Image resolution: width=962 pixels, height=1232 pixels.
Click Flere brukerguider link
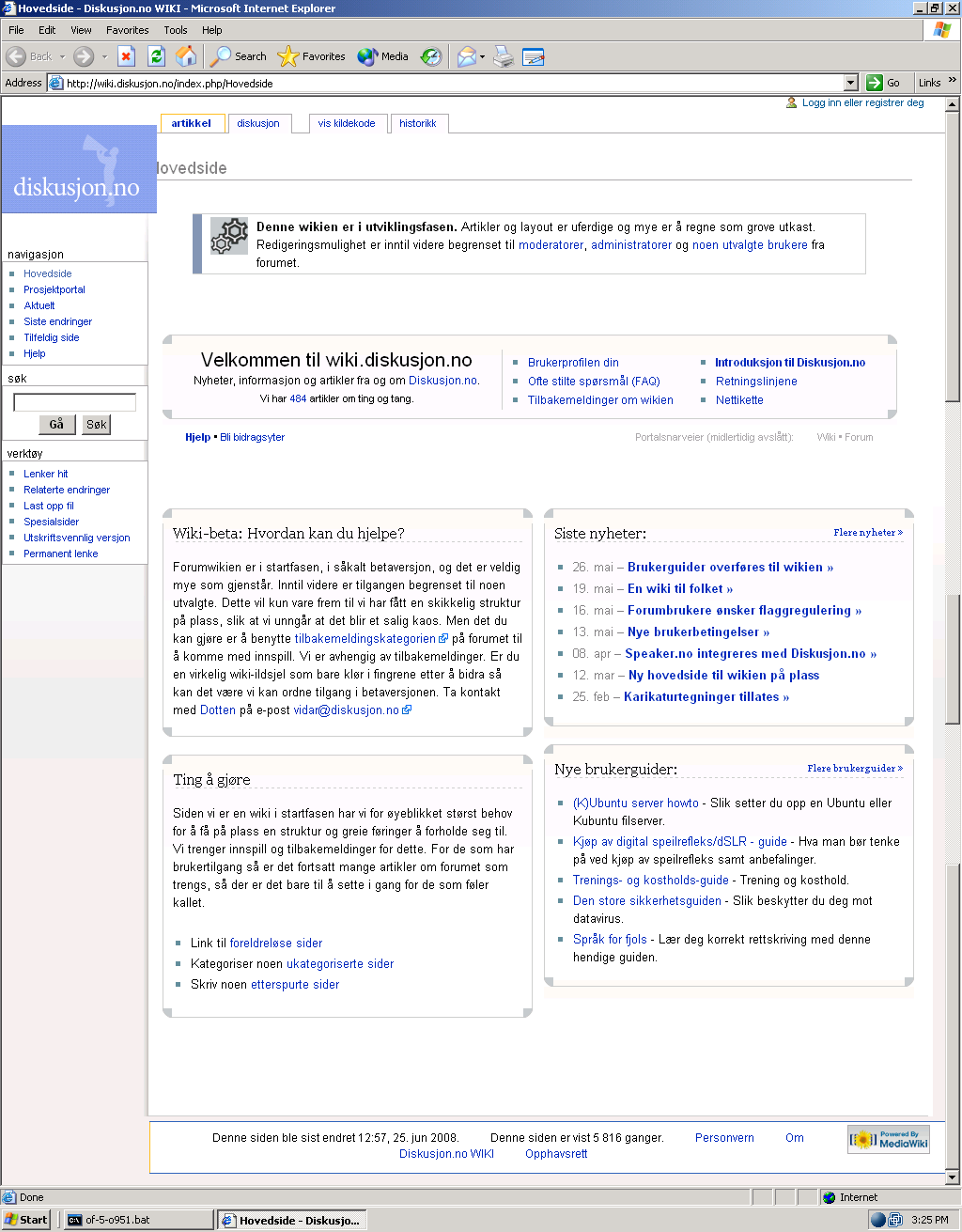(x=855, y=768)
